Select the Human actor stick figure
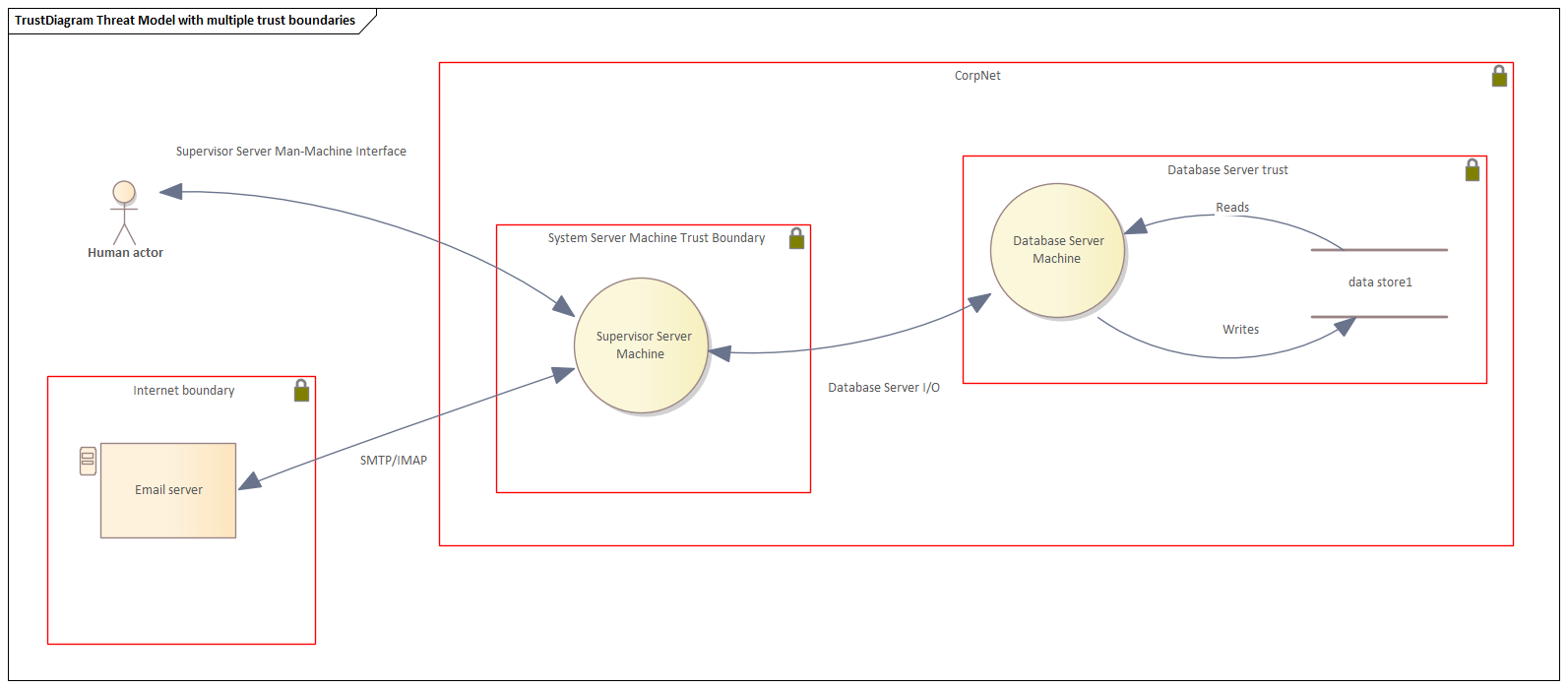1568x688 pixels. pos(123,213)
